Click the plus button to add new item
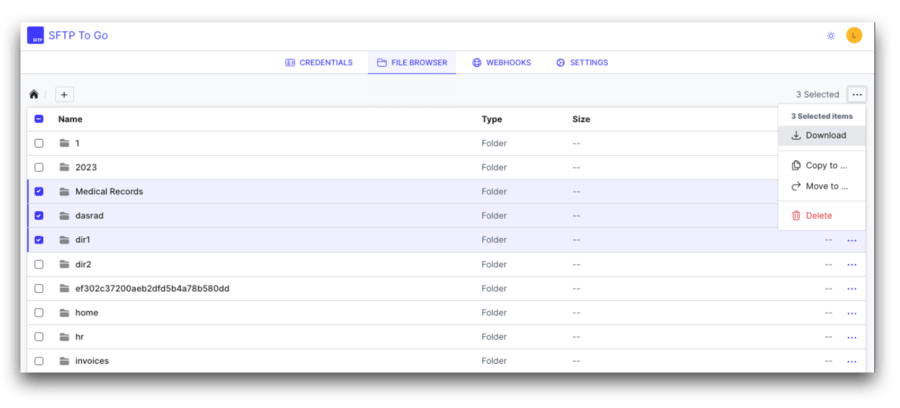900x408 pixels. click(x=64, y=95)
